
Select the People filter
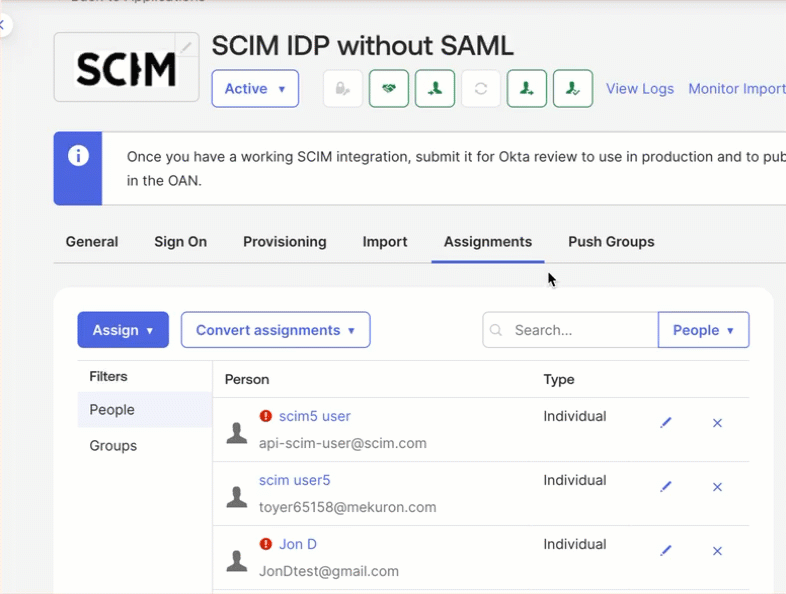point(145,410)
